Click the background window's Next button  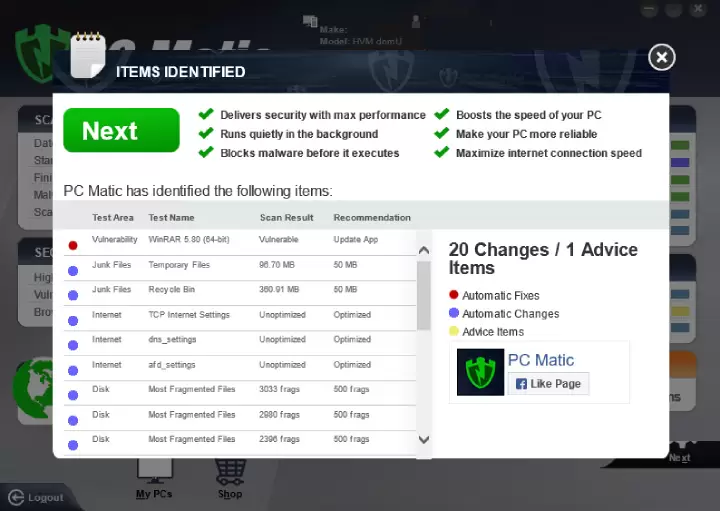pyautogui.click(x=680, y=457)
